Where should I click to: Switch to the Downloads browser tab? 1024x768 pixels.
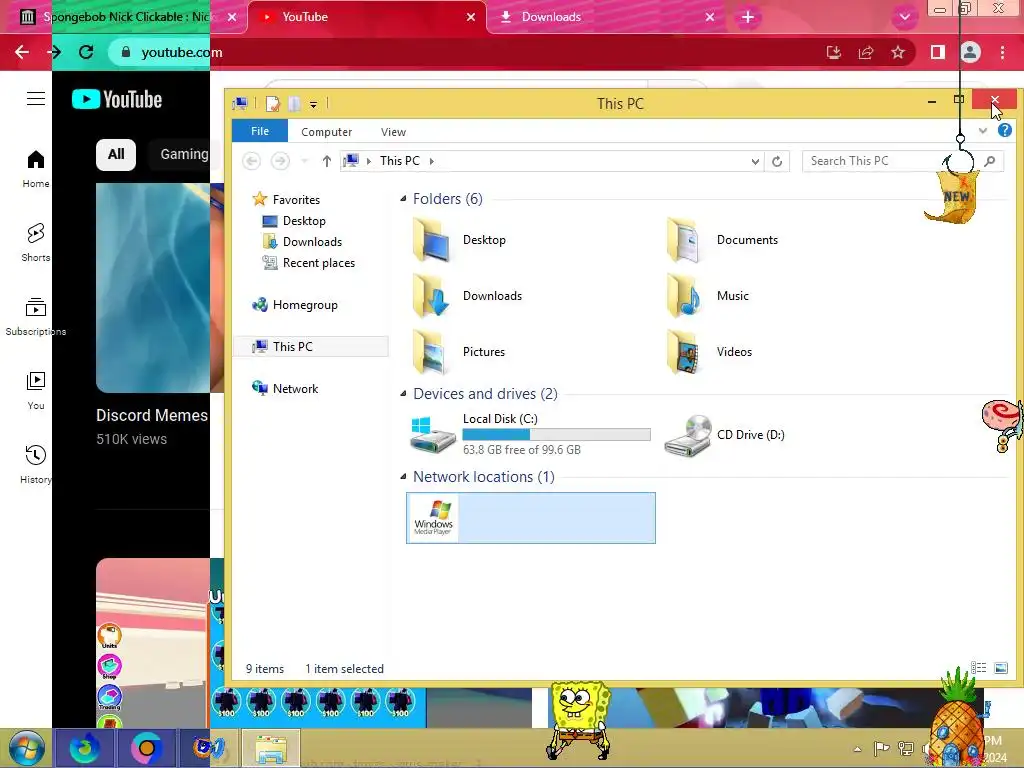[x=605, y=17]
